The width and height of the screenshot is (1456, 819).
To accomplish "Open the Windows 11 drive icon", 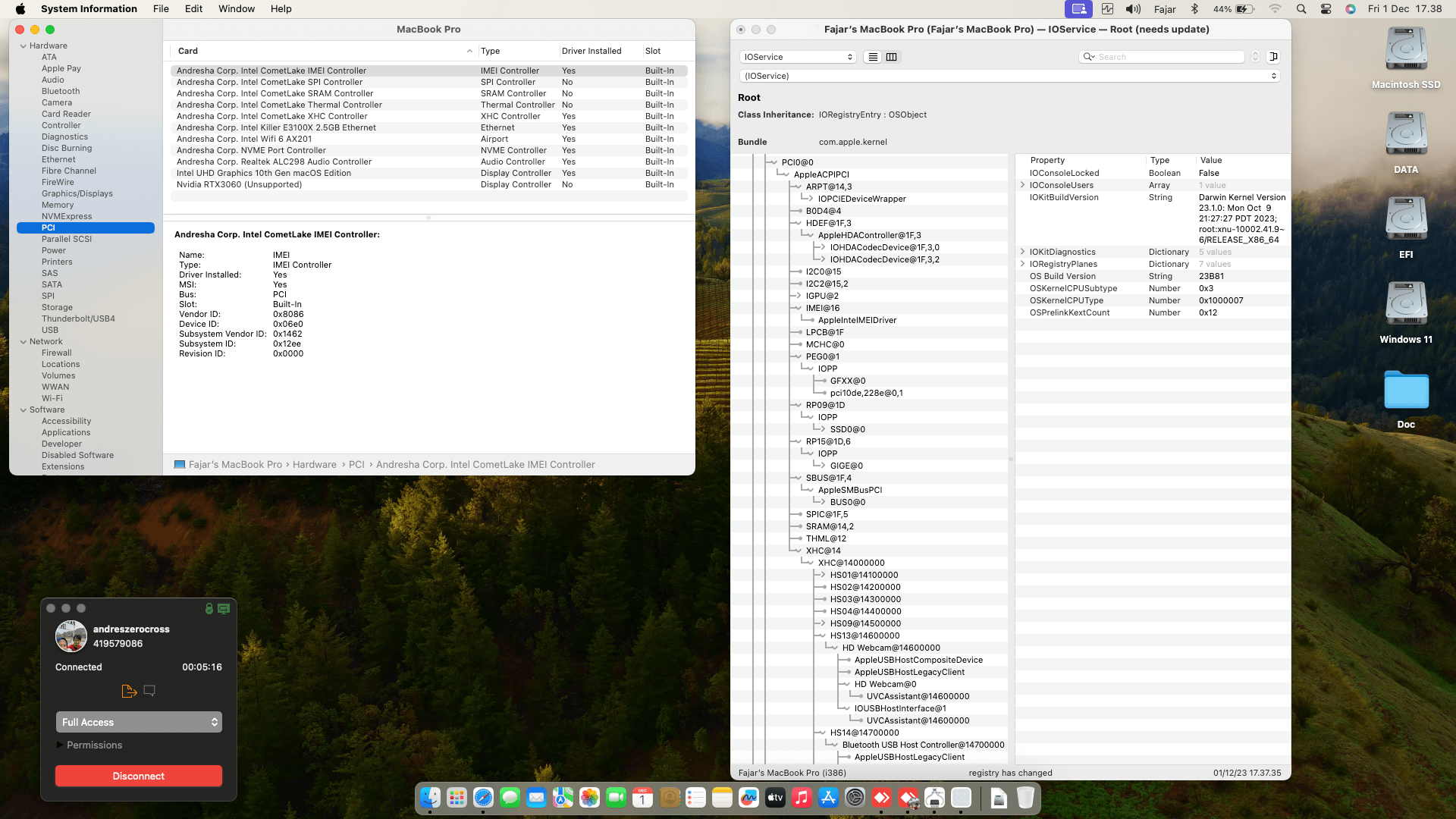I will point(1405,306).
